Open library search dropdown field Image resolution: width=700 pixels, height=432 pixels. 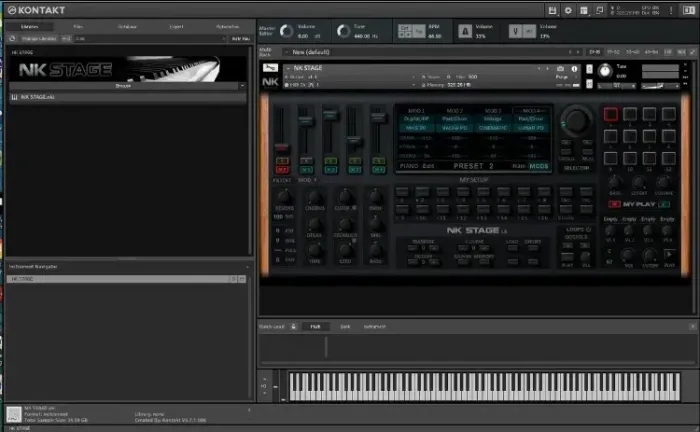[x=150, y=39]
